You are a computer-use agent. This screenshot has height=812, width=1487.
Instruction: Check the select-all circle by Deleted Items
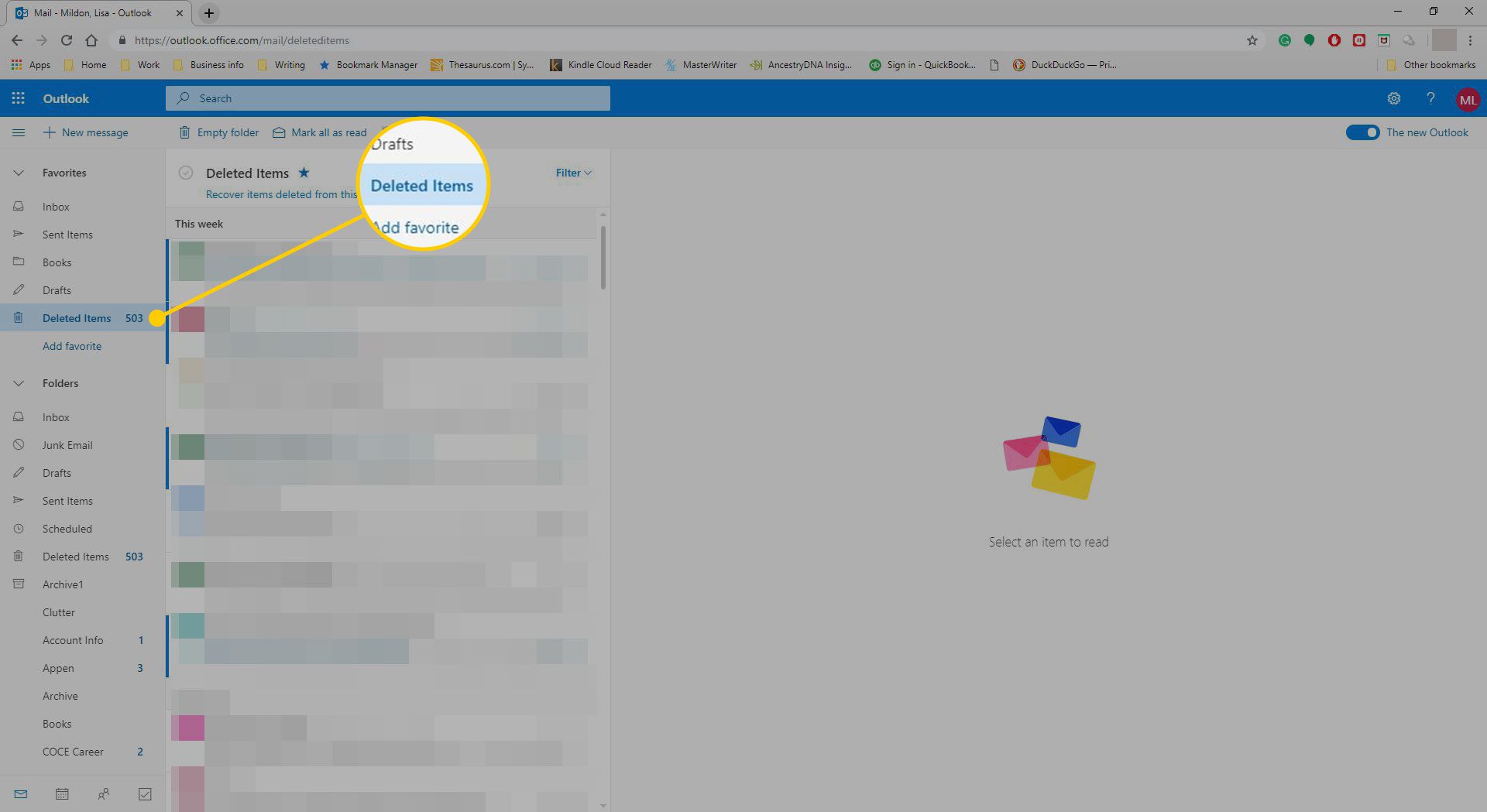coord(185,173)
